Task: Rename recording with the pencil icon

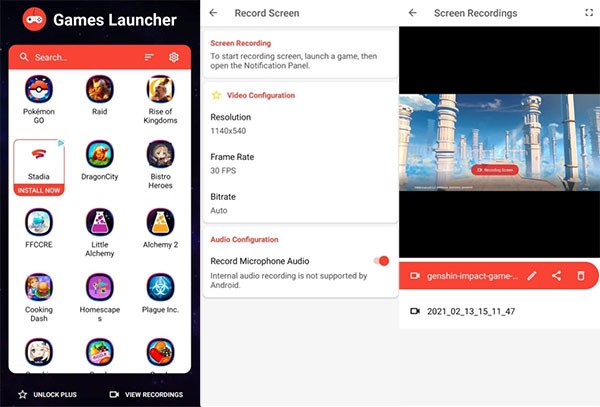Action: tap(532, 275)
